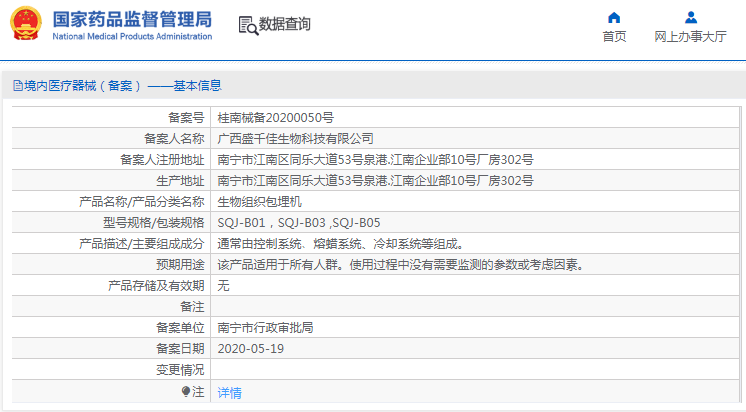Open the 网上办事大厅 navigation text link

[x=690, y=36]
